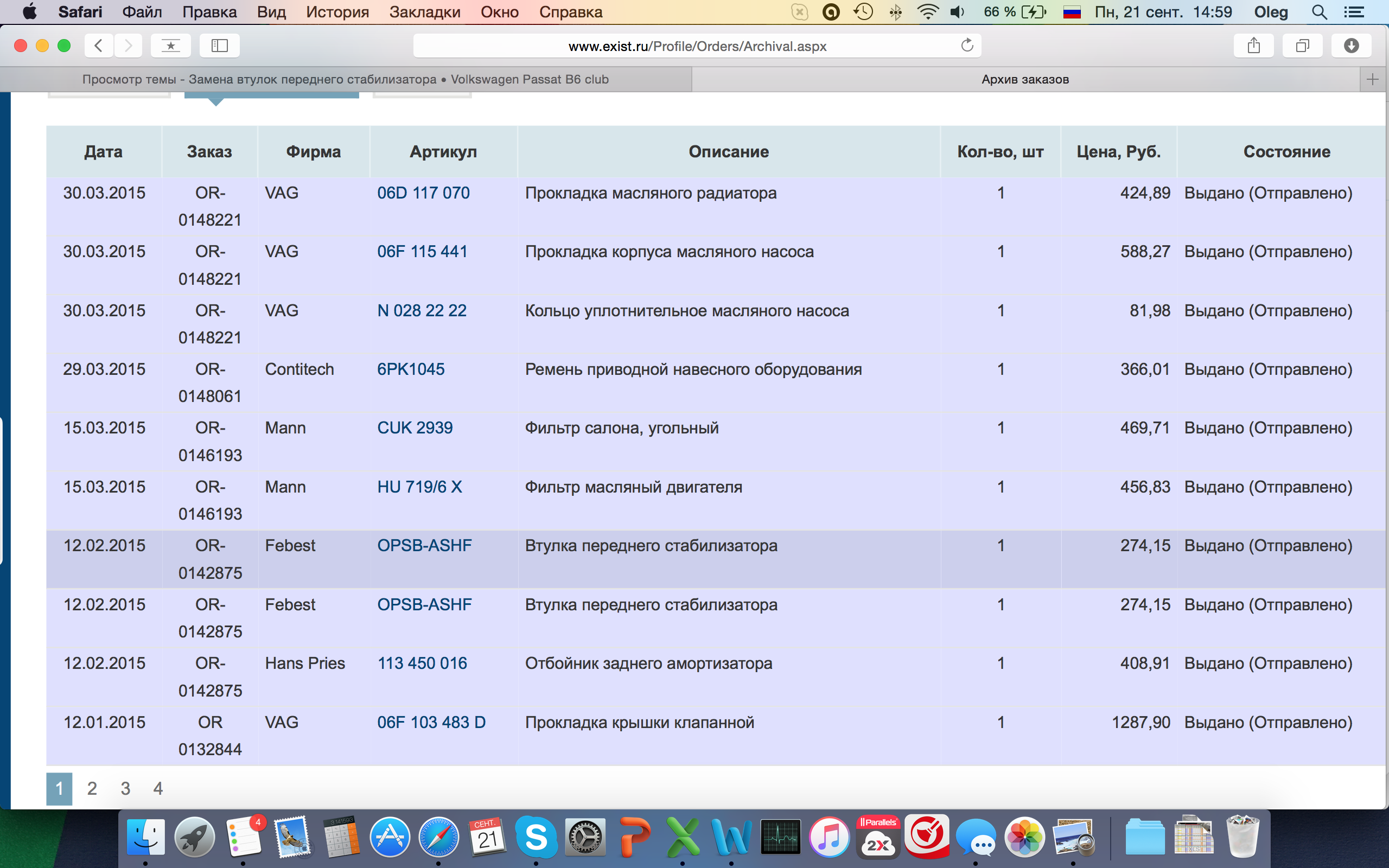The height and width of the screenshot is (868, 1389).
Task: Switch to Volkswagen Passat B6 club tab
Action: [x=346, y=79]
